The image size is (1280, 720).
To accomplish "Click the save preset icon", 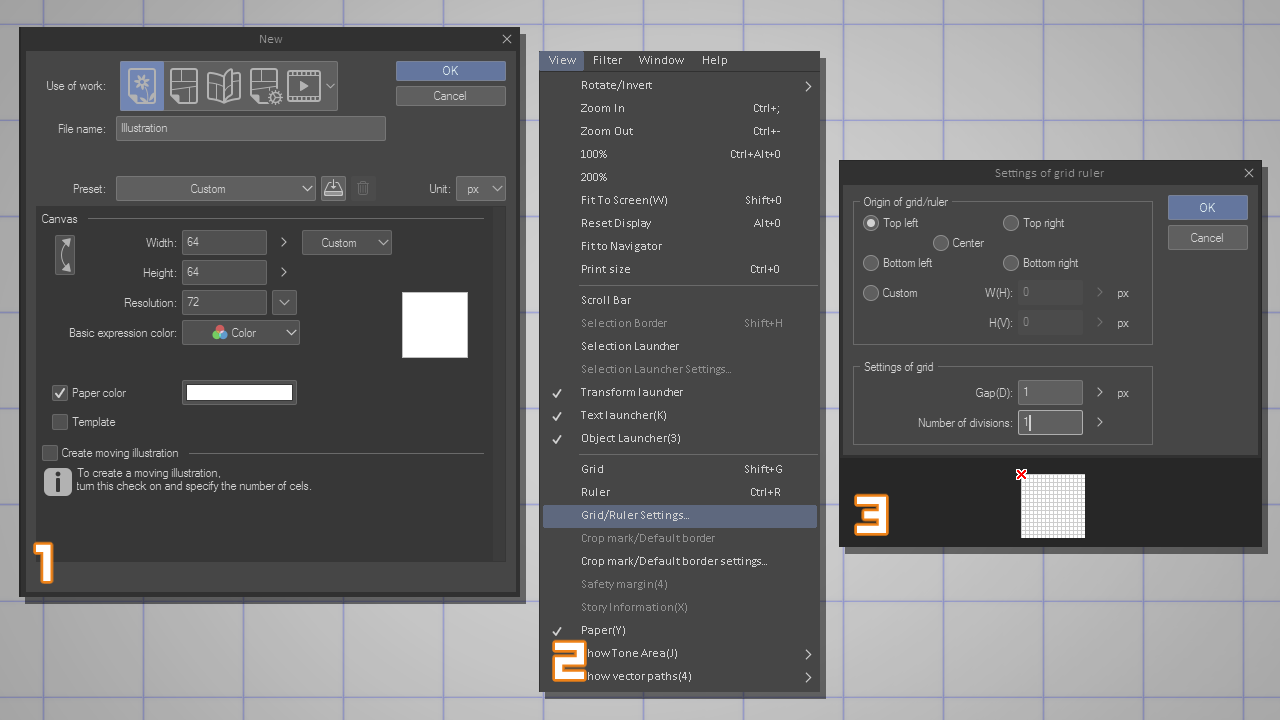I will (x=333, y=188).
